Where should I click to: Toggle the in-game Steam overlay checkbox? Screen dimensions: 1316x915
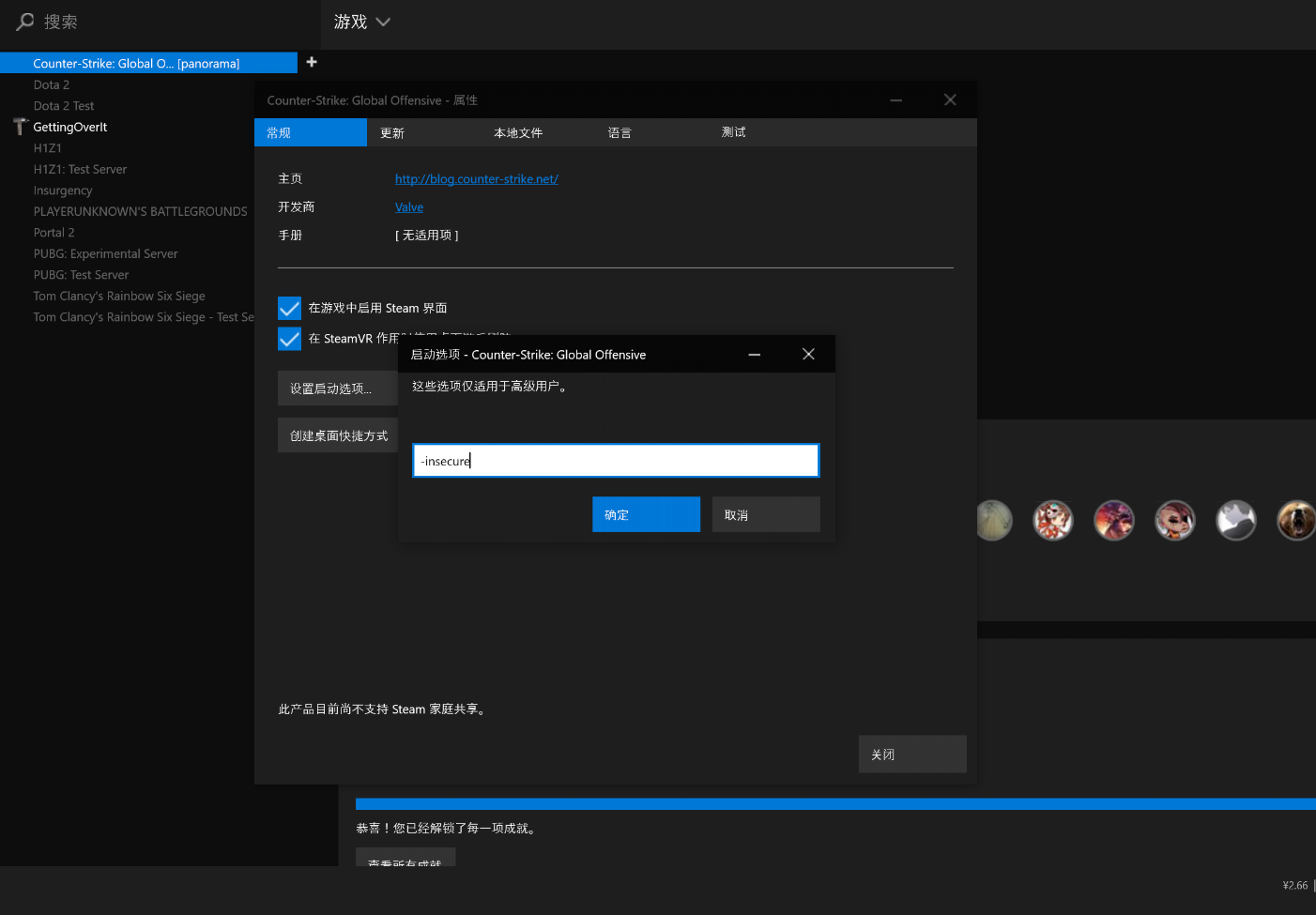click(x=289, y=308)
